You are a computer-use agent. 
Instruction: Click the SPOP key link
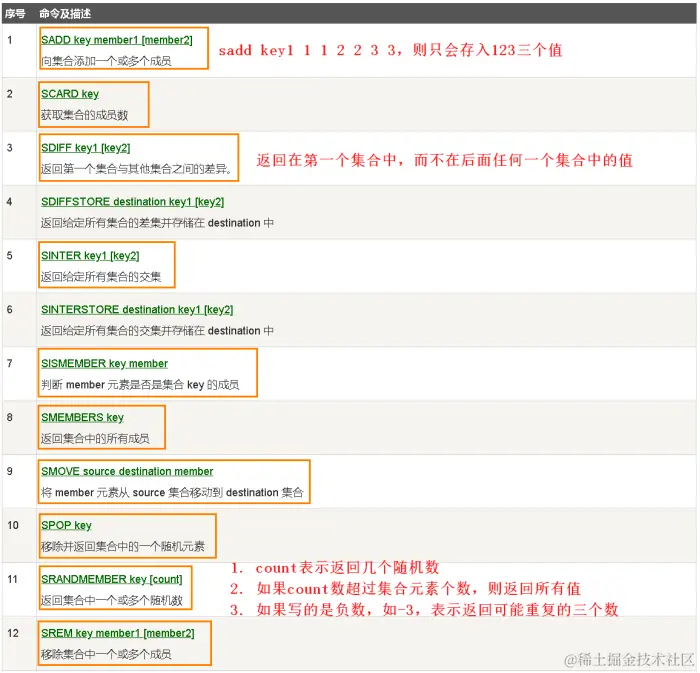pyautogui.click(x=66, y=526)
